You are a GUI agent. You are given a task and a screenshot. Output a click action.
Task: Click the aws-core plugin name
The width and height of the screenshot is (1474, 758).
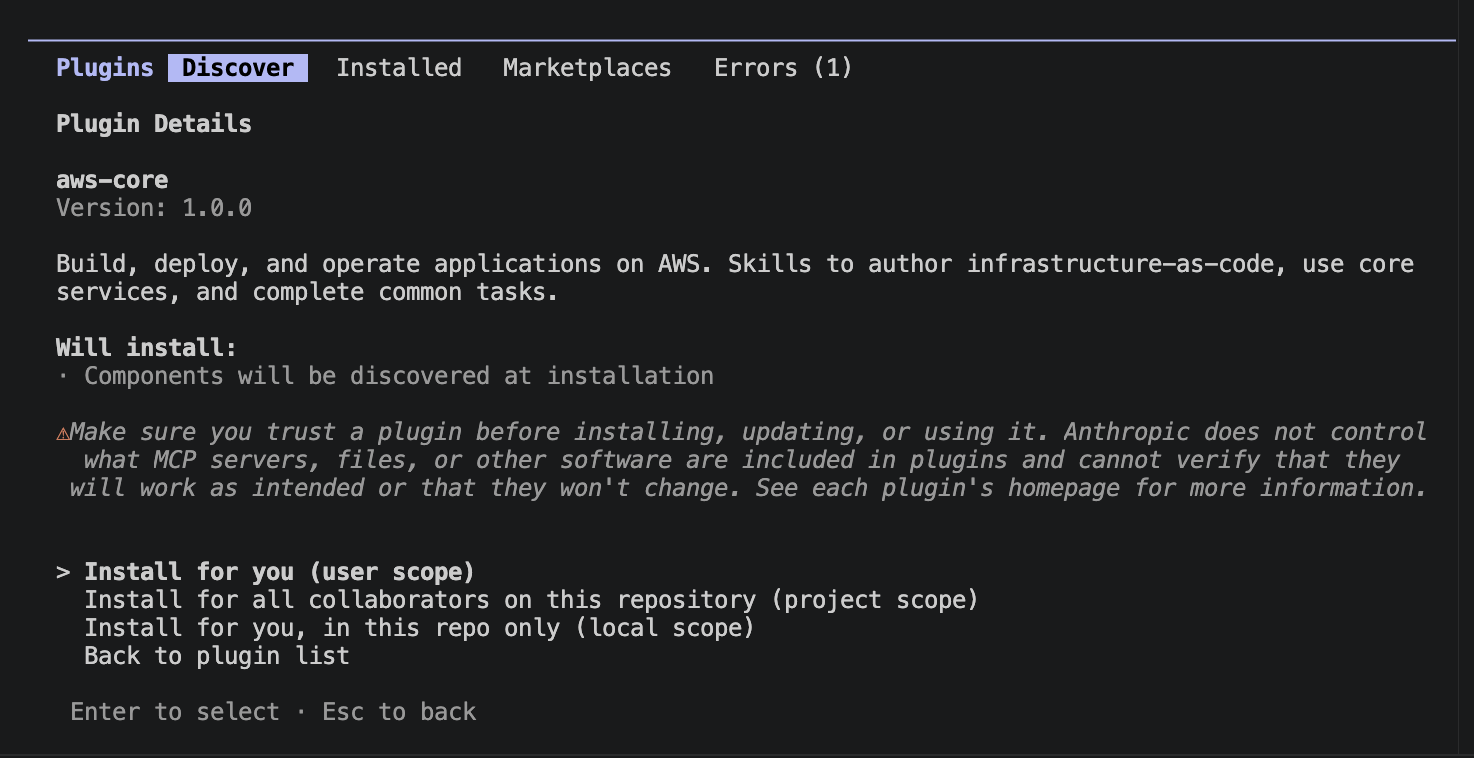112,180
